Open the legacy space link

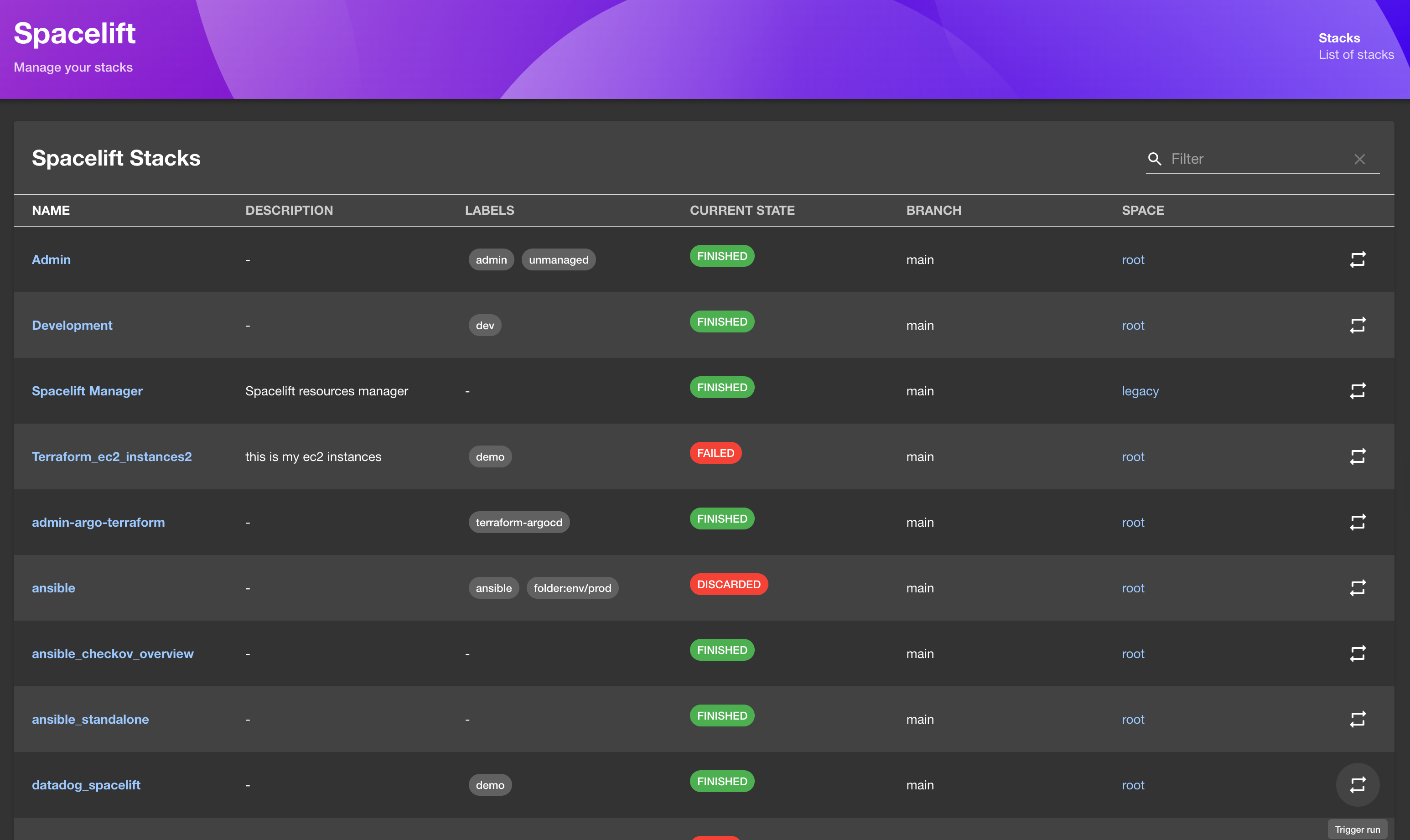pos(1140,390)
